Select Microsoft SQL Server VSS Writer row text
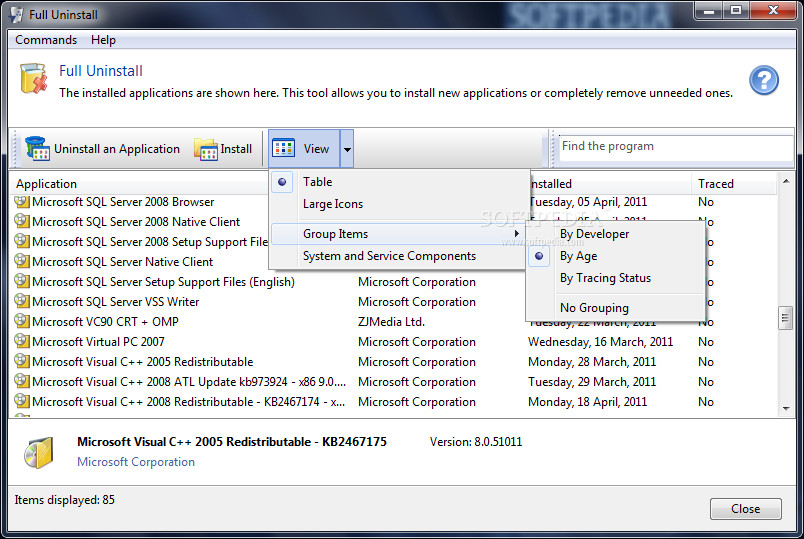Image resolution: width=804 pixels, height=539 pixels. [x=115, y=302]
